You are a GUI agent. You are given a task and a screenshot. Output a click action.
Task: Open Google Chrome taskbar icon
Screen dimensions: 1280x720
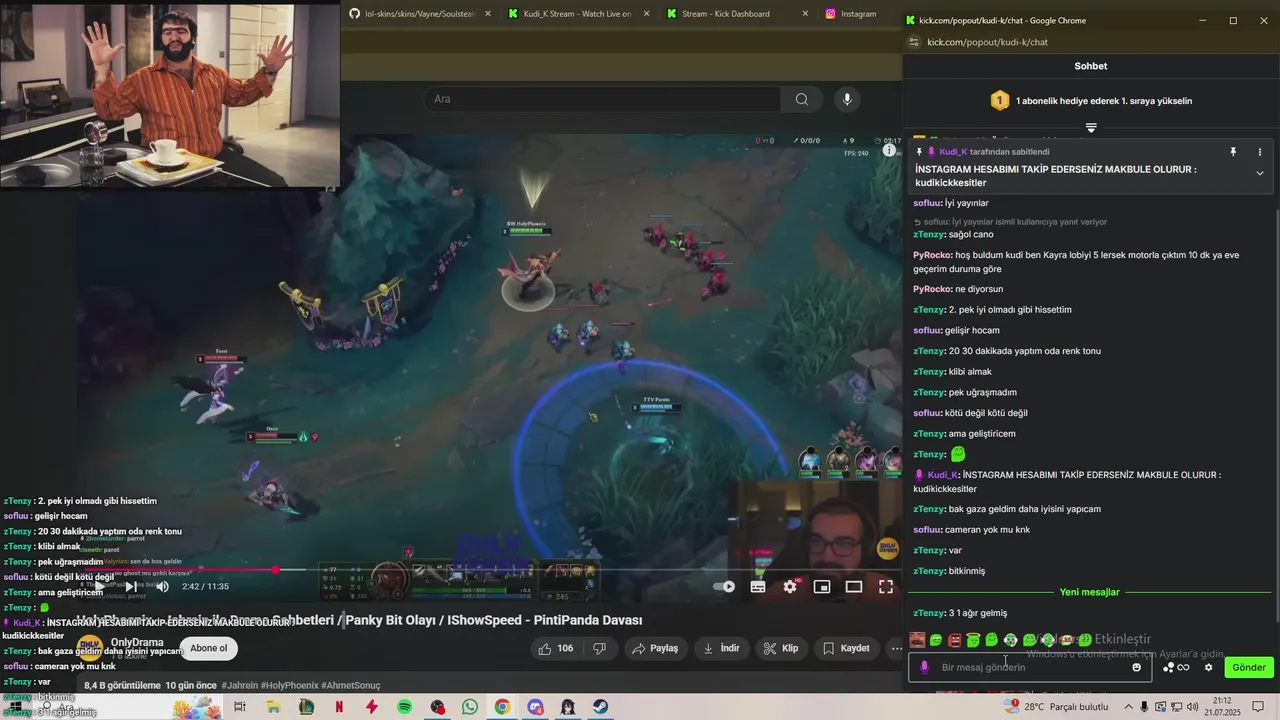[x=502, y=707]
